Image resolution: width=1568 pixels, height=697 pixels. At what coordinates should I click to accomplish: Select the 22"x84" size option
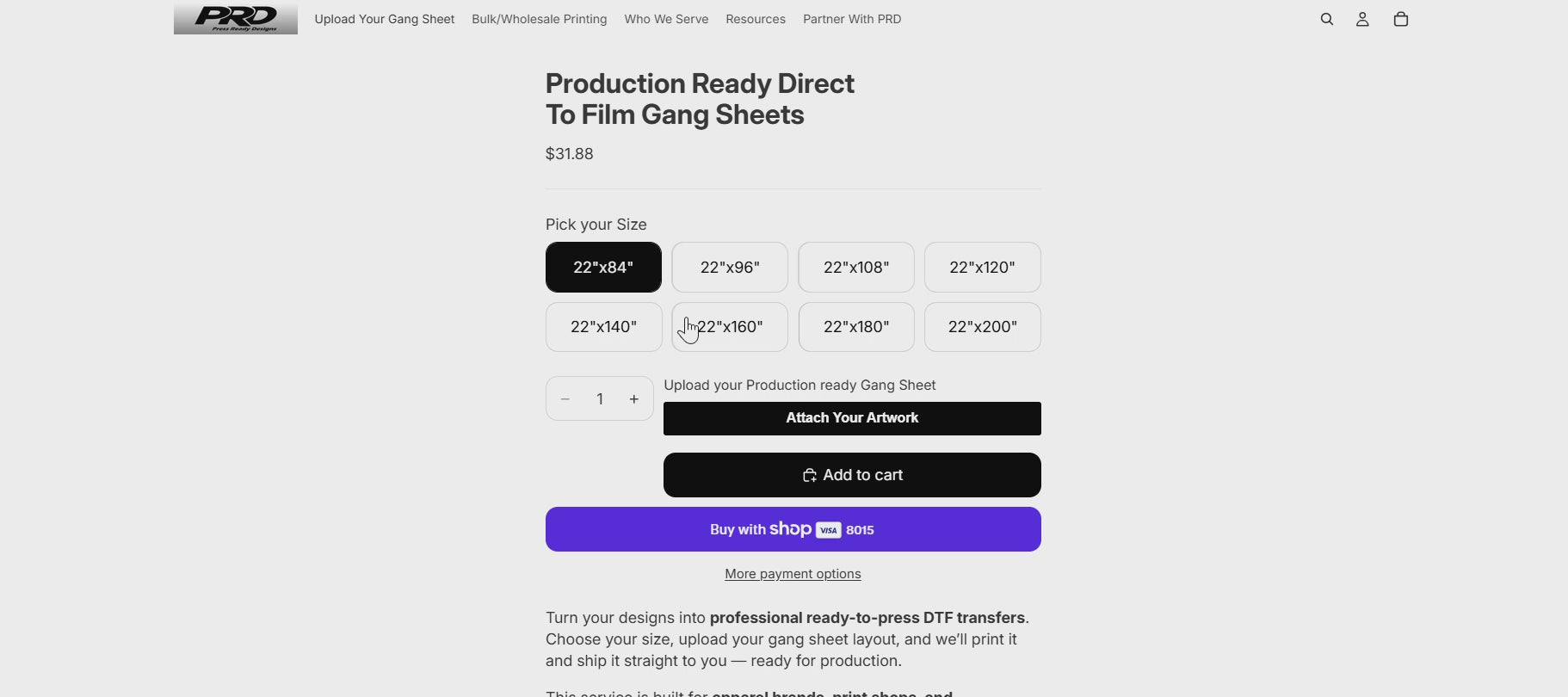[603, 268]
